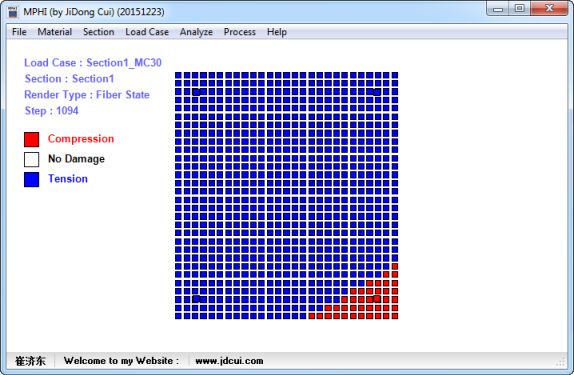Click the bottom-right rebar marker in red zone
This screenshot has height=375, width=574.
coord(377,299)
